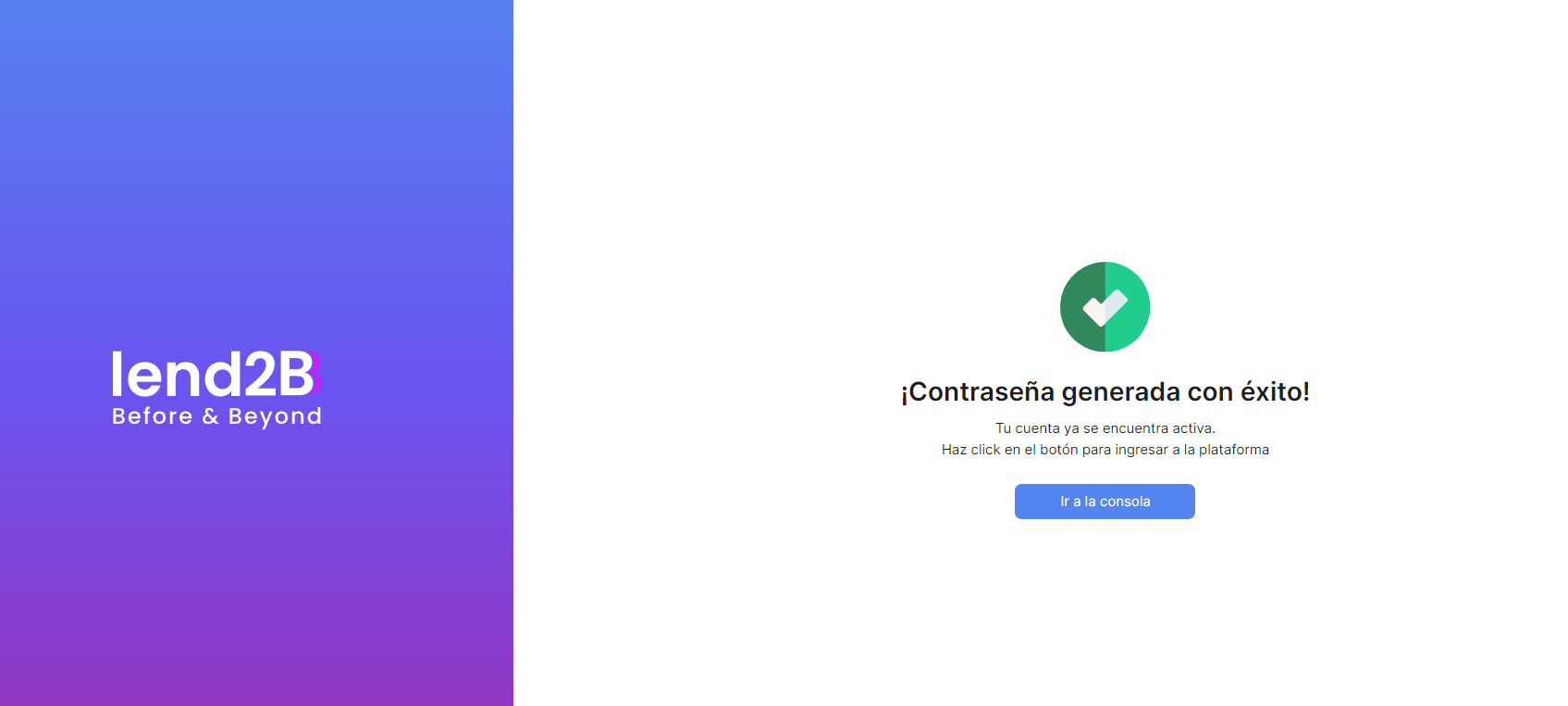Click the 'Ir a la consola' button

(x=1105, y=502)
